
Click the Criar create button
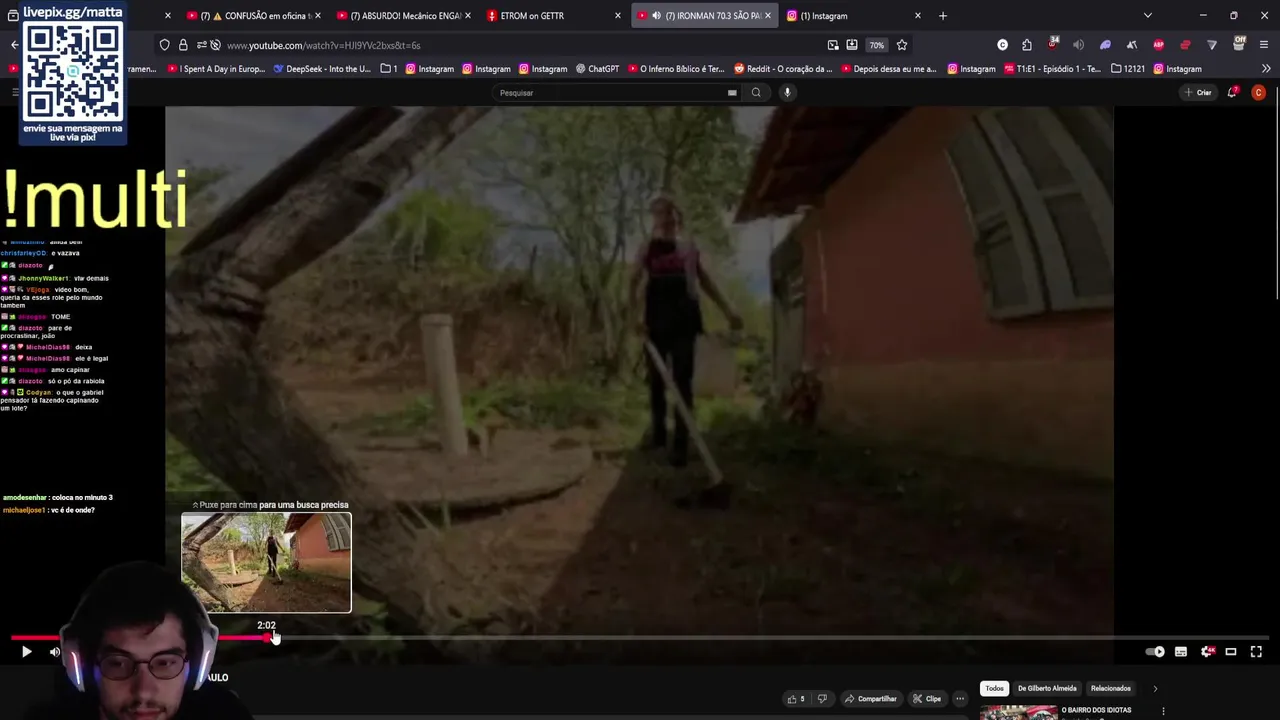coord(1198,93)
